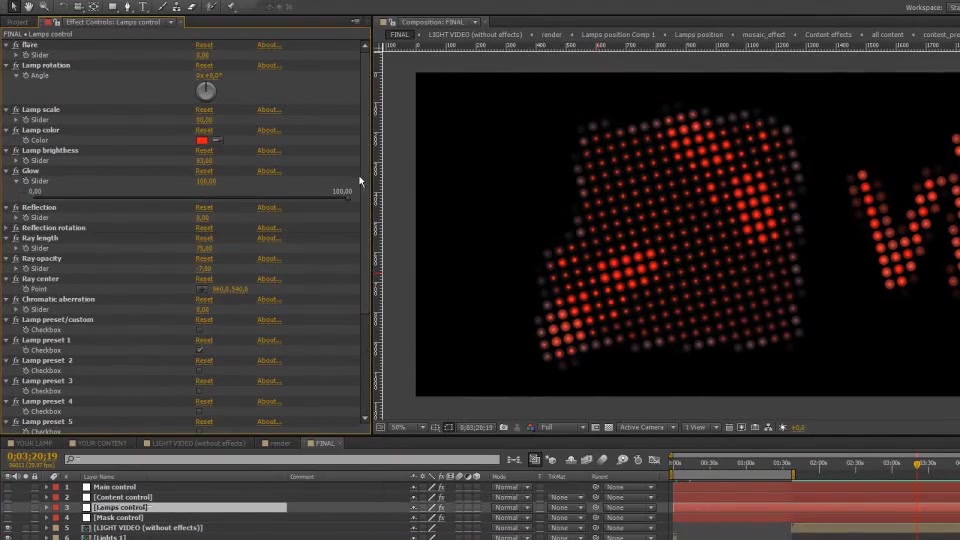
Task: Select the Zoom tool in toolbar
Action: pos(44,6)
